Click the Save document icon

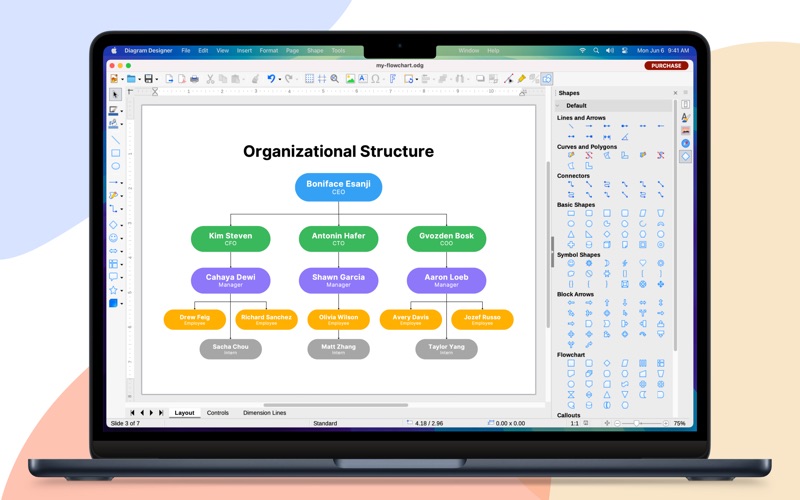coord(148,79)
